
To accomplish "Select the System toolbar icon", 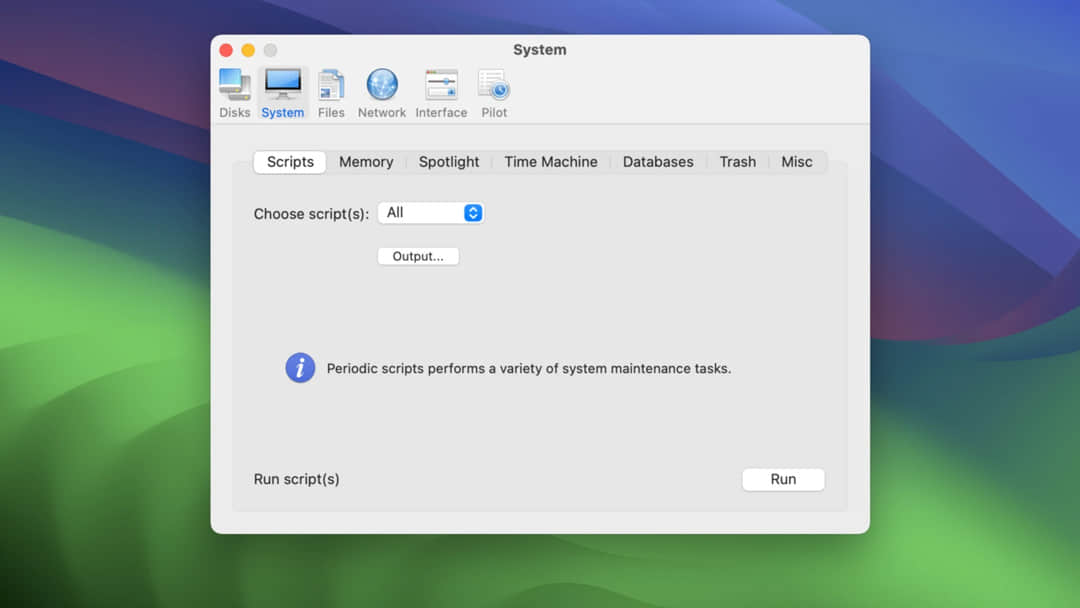I will tap(282, 92).
